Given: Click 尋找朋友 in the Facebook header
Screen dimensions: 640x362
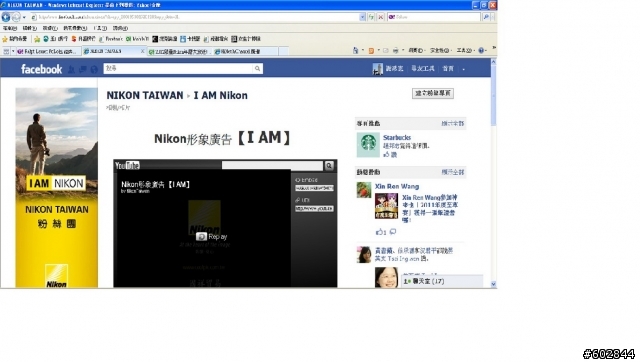Looking at the screenshot, I should click(x=422, y=69).
